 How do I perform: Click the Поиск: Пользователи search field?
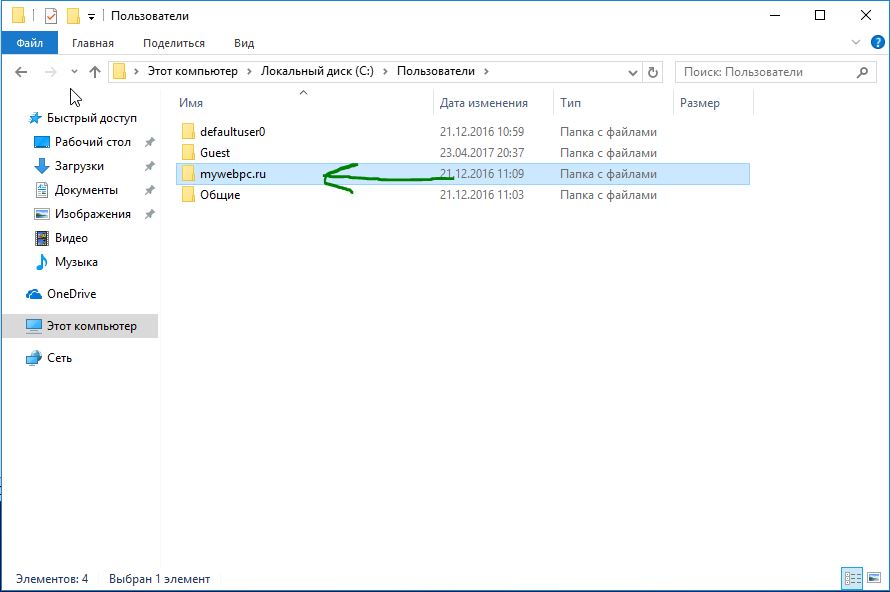point(765,72)
